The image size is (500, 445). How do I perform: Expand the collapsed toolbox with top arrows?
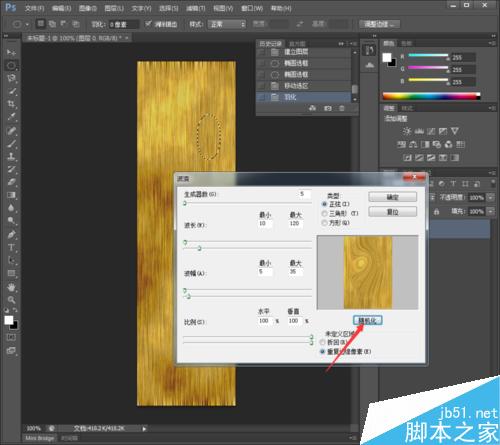(5, 36)
